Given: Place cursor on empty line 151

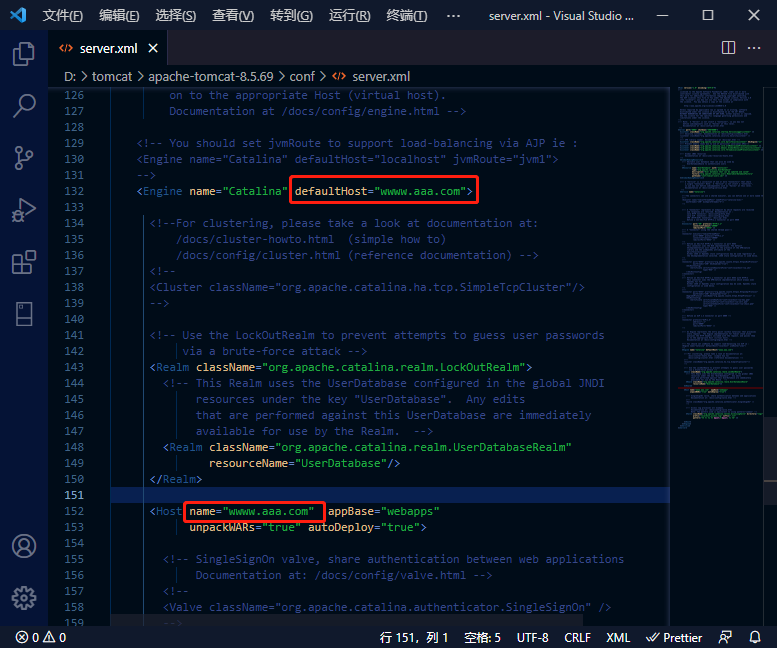Looking at the screenshot, I should (389, 495).
